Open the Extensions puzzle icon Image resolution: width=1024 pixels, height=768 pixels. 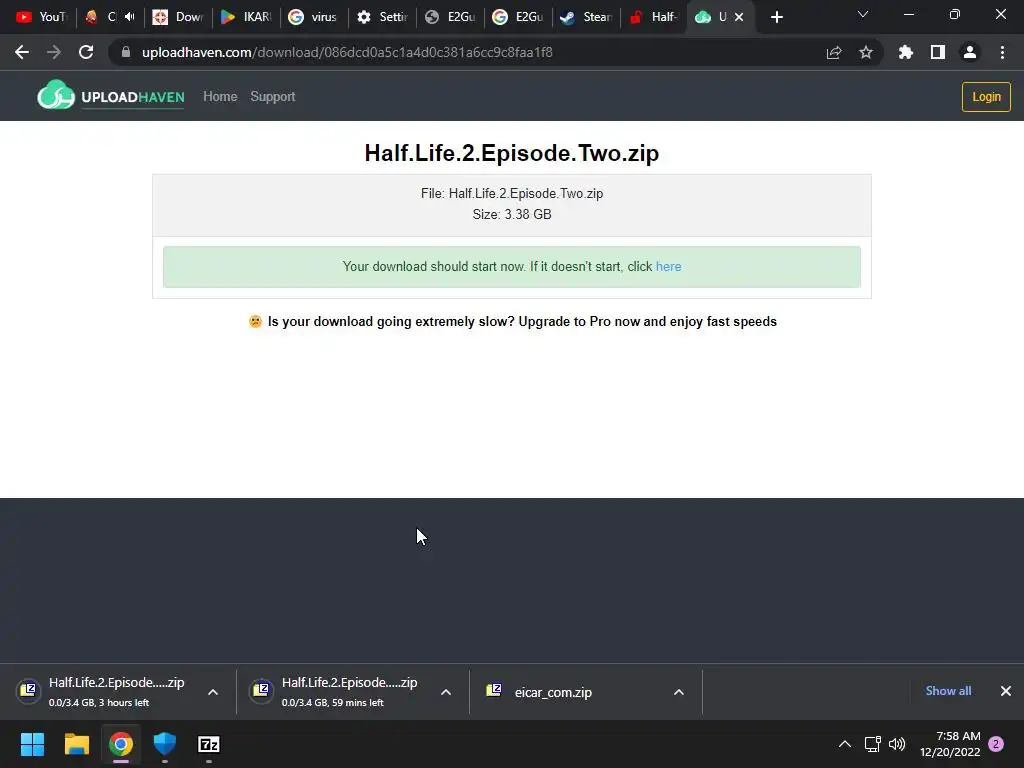coord(906,52)
